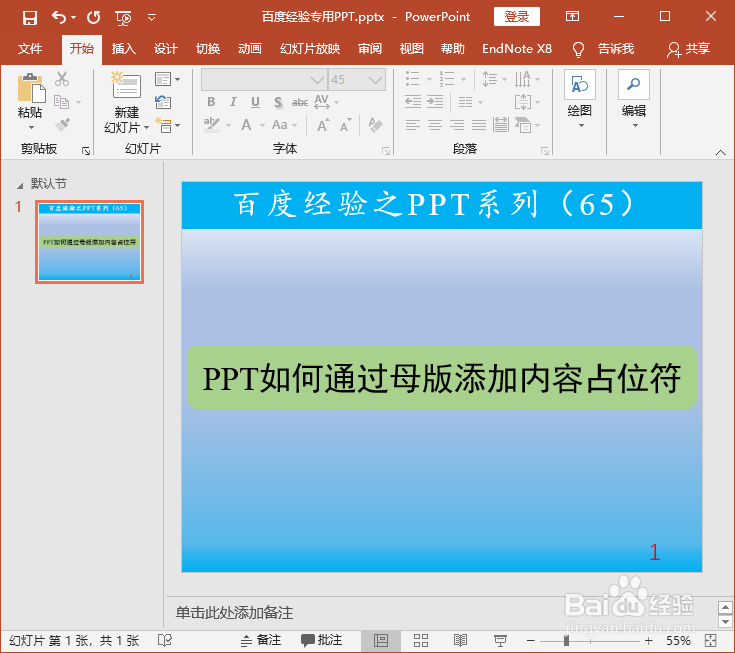This screenshot has width=735, height=653.
Task: Click 单击此处添加备注 notes area
Action: (234, 613)
